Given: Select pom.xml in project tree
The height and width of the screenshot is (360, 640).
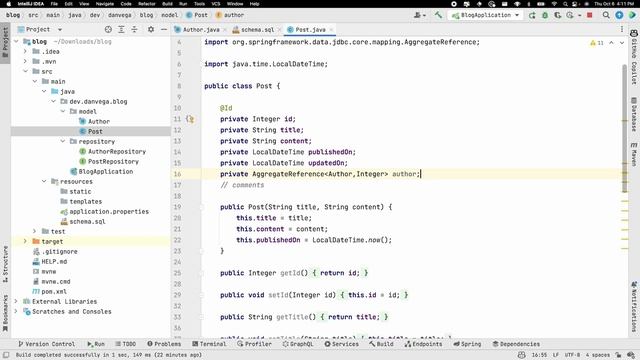Looking at the screenshot, I should point(54,292).
